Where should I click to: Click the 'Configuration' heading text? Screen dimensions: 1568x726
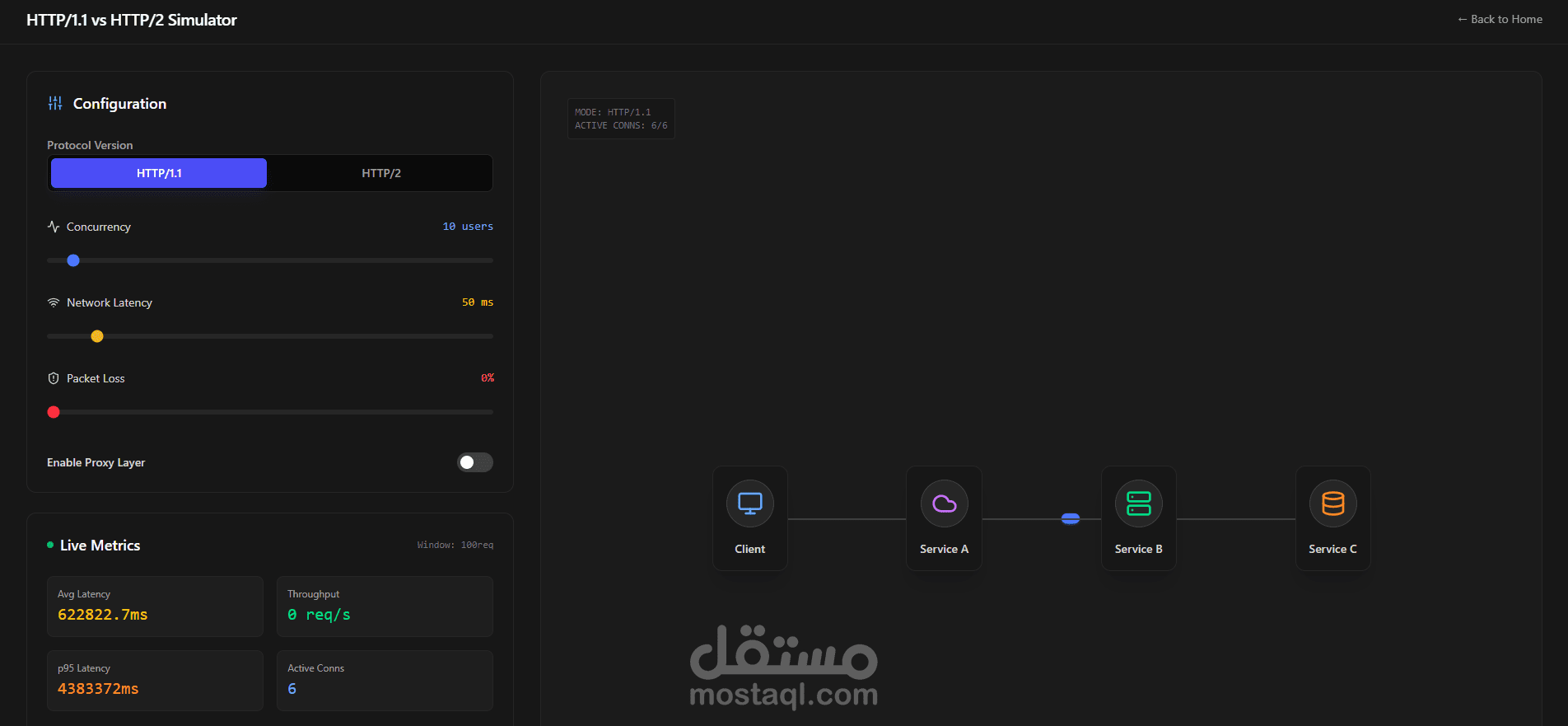[x=120, y=104]
